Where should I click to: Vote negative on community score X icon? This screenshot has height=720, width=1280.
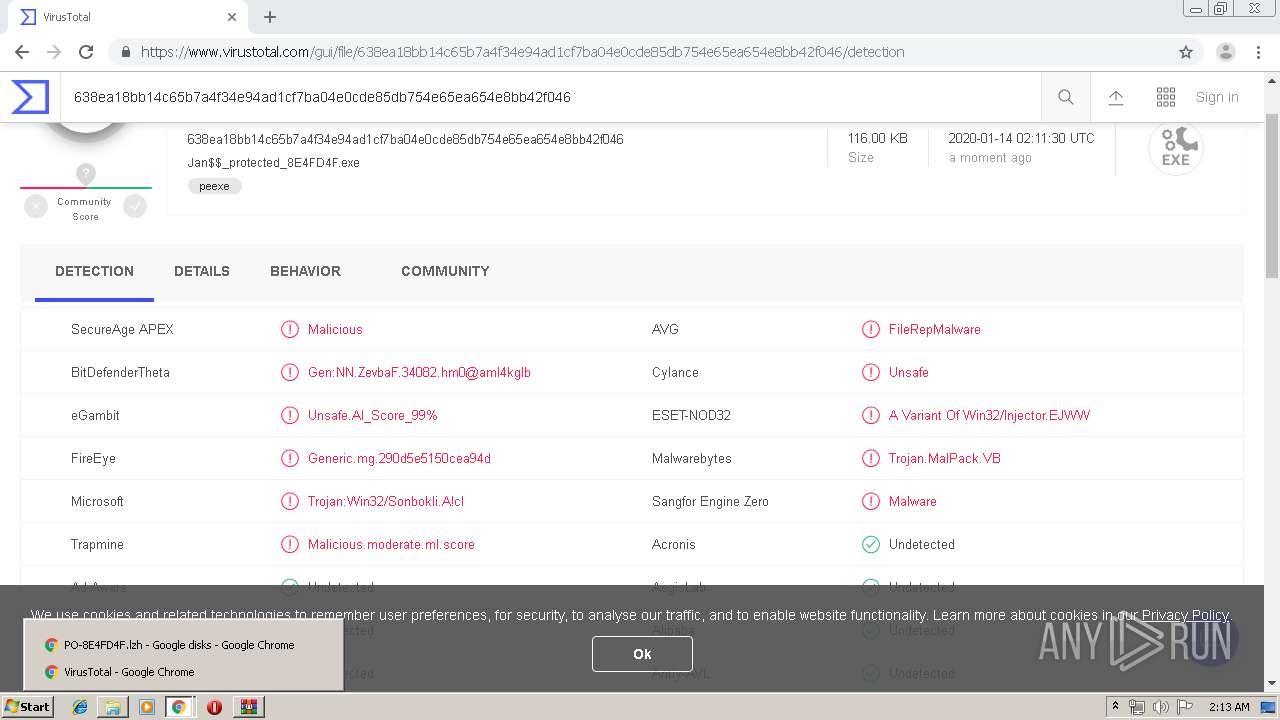(x=36, y=206)
